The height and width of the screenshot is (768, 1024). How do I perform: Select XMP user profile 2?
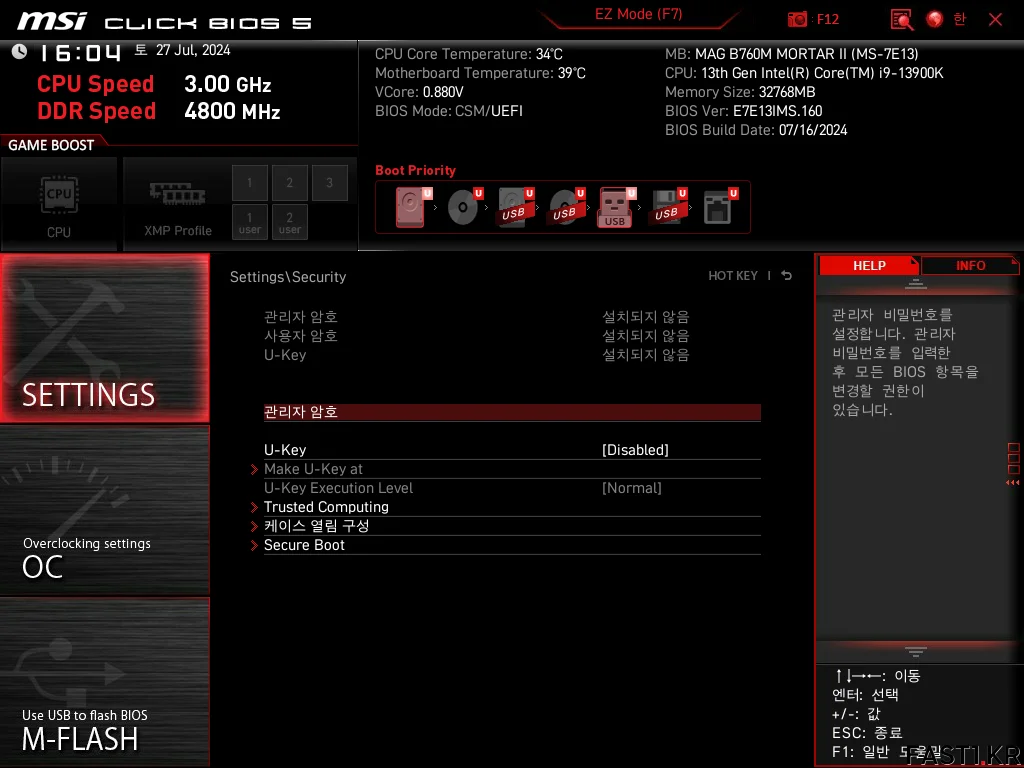coord(289,223)
